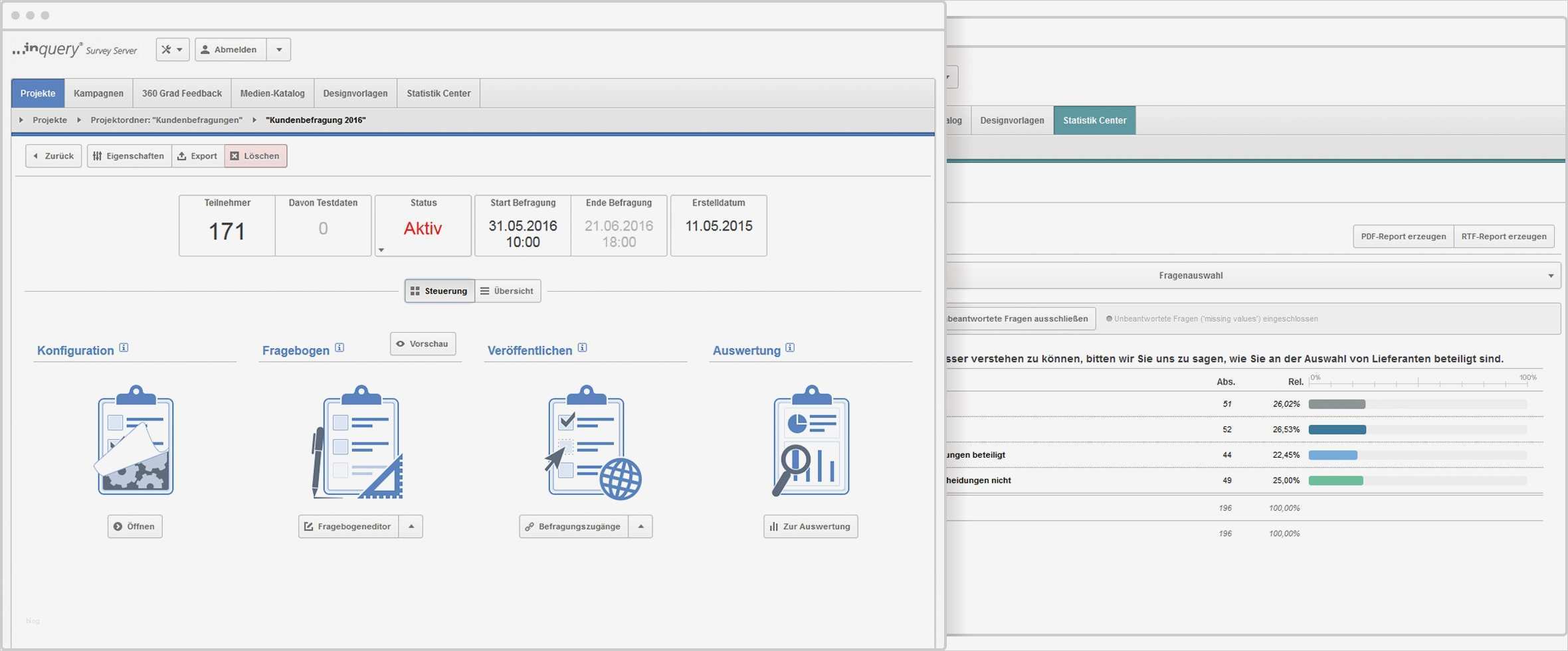Switch to the Kampagnen tab
The image size is (1568, 651).
pyautogui.click(x=98, y=94)
